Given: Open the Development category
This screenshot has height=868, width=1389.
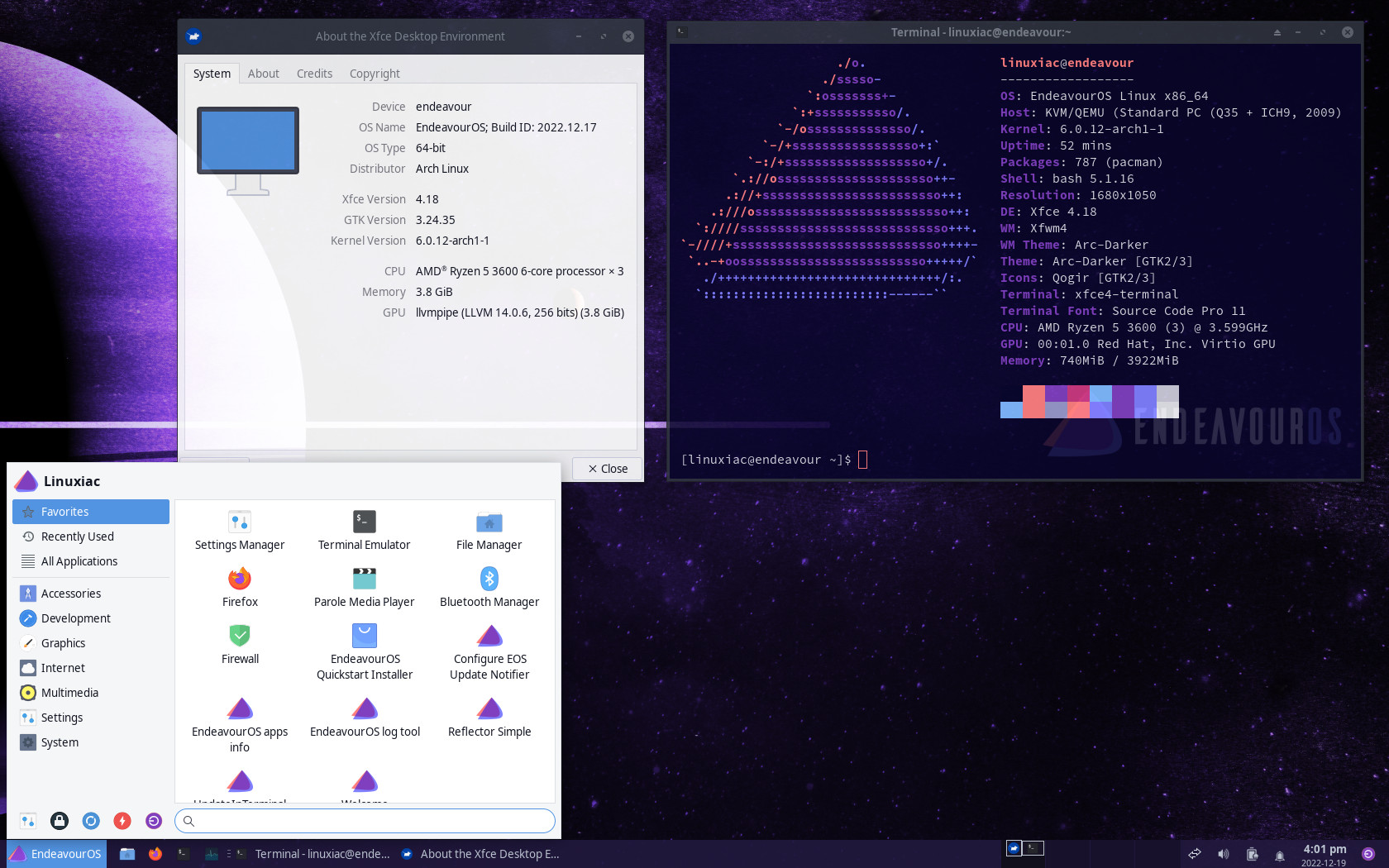Looking at the screenshot, I should (x=91, y=618).
